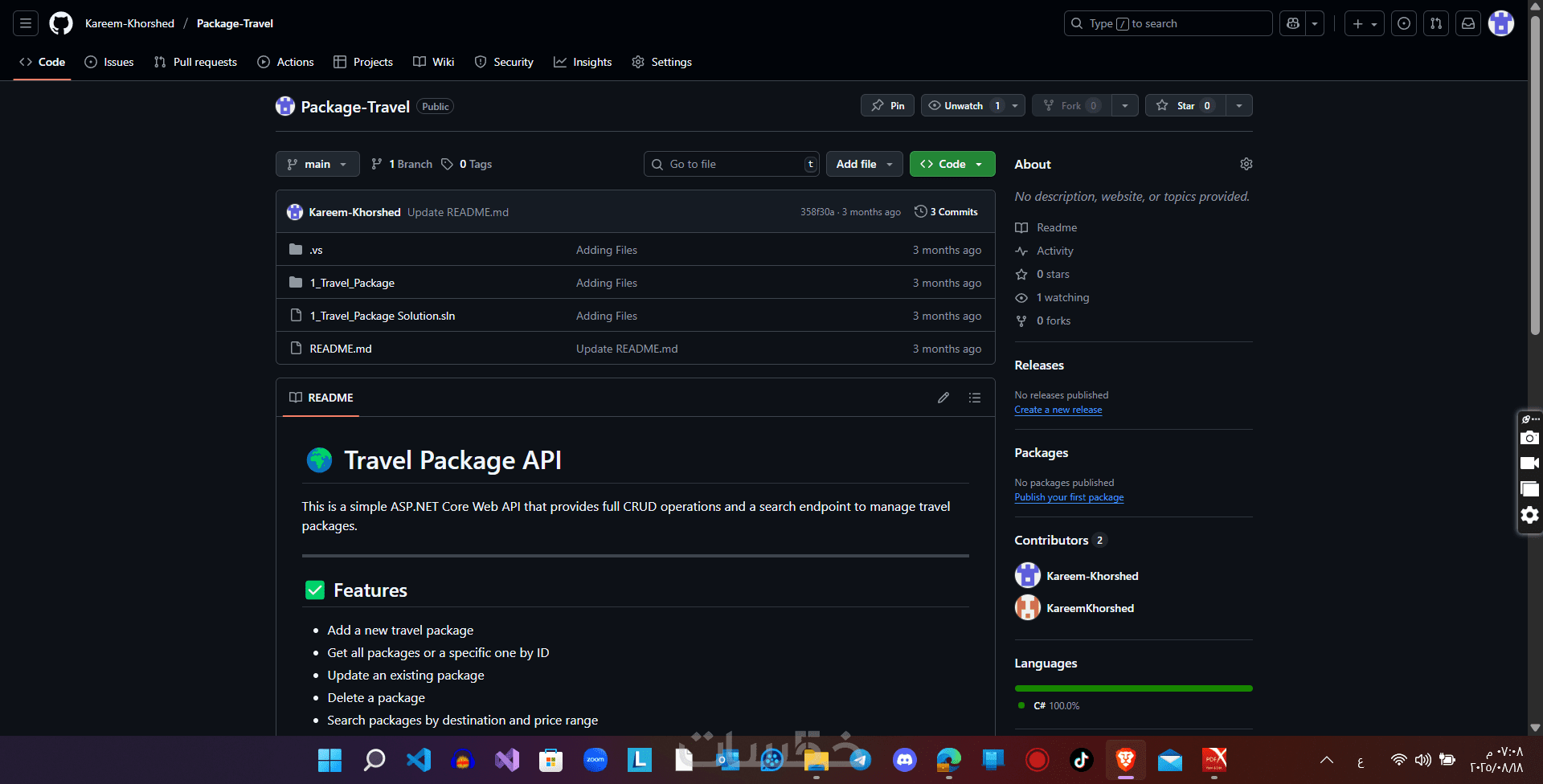The image size is (1543, 784).
Task: Open the 0 forks link
Action: pyautogui.click(x=1054, y=321)
